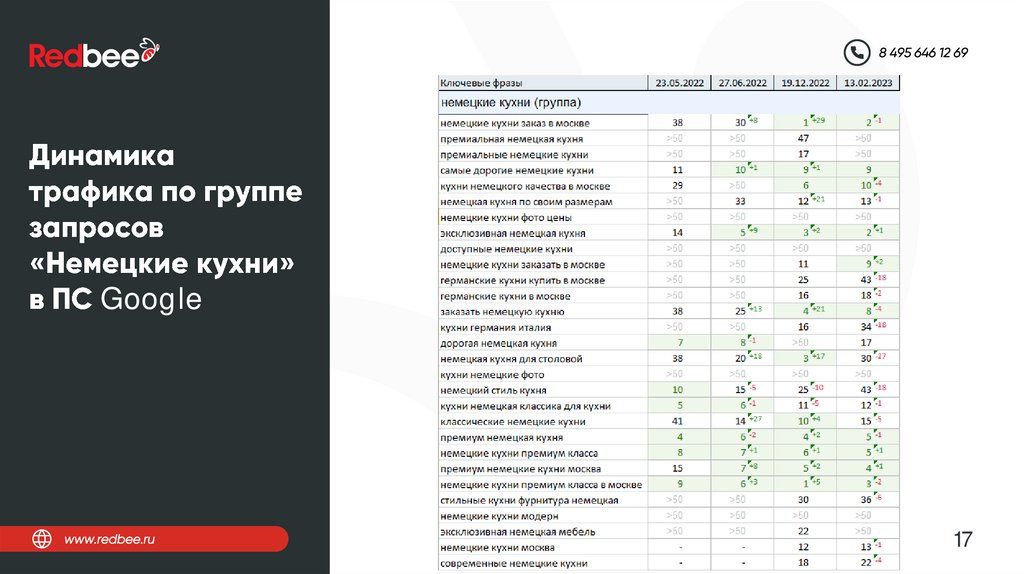Click value 33 in 'по своим размерам' row
Viewport: 1024px width, 574px height.
[x=741, y=201]
